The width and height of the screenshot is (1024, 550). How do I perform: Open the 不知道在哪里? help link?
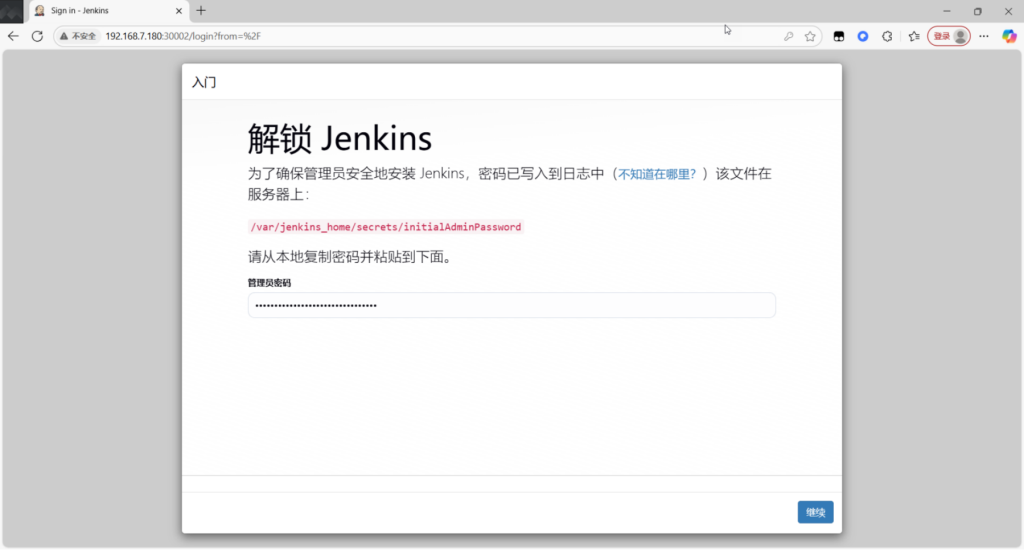pos(656,174)
